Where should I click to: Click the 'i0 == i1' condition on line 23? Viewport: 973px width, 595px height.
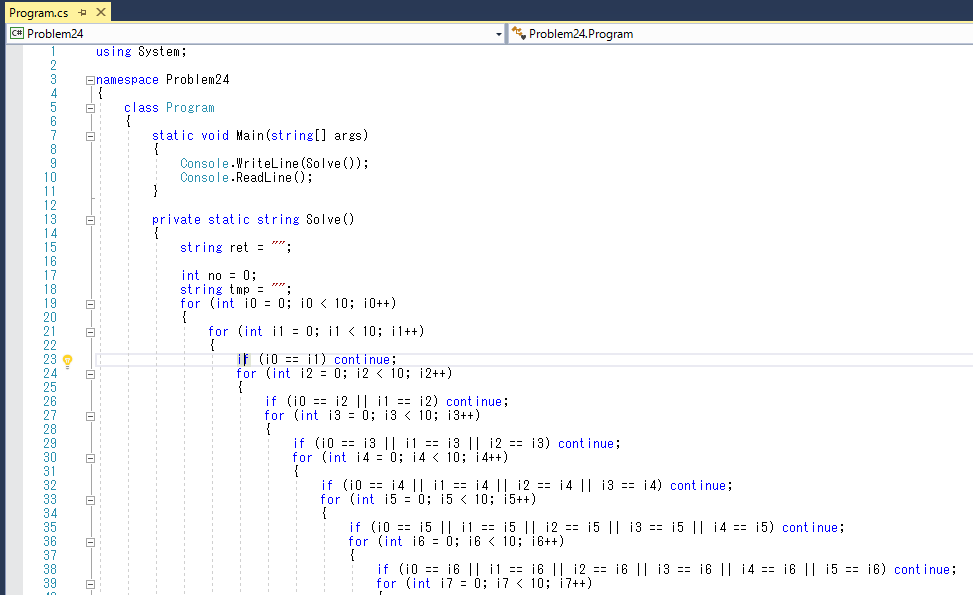(292, 359)
